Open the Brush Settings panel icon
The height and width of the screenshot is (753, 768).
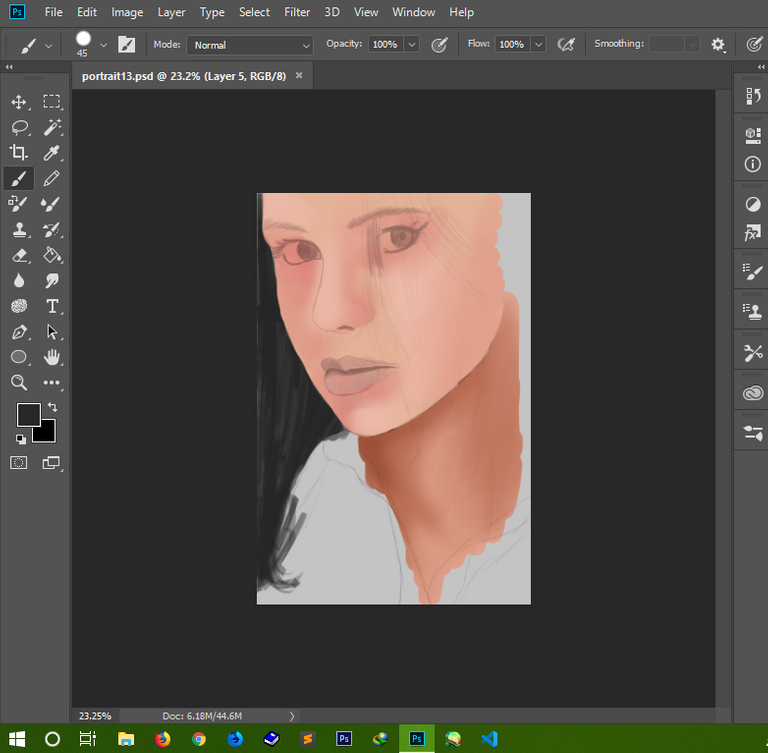point(753,272)
